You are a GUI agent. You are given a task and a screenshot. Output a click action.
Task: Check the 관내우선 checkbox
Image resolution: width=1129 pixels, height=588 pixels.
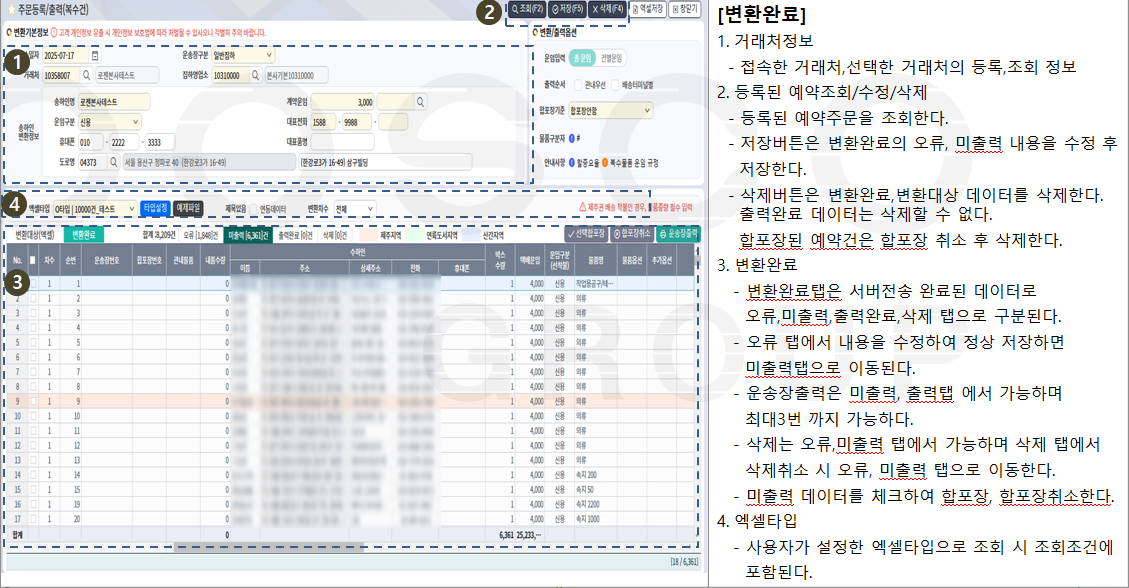pos(577,85)
